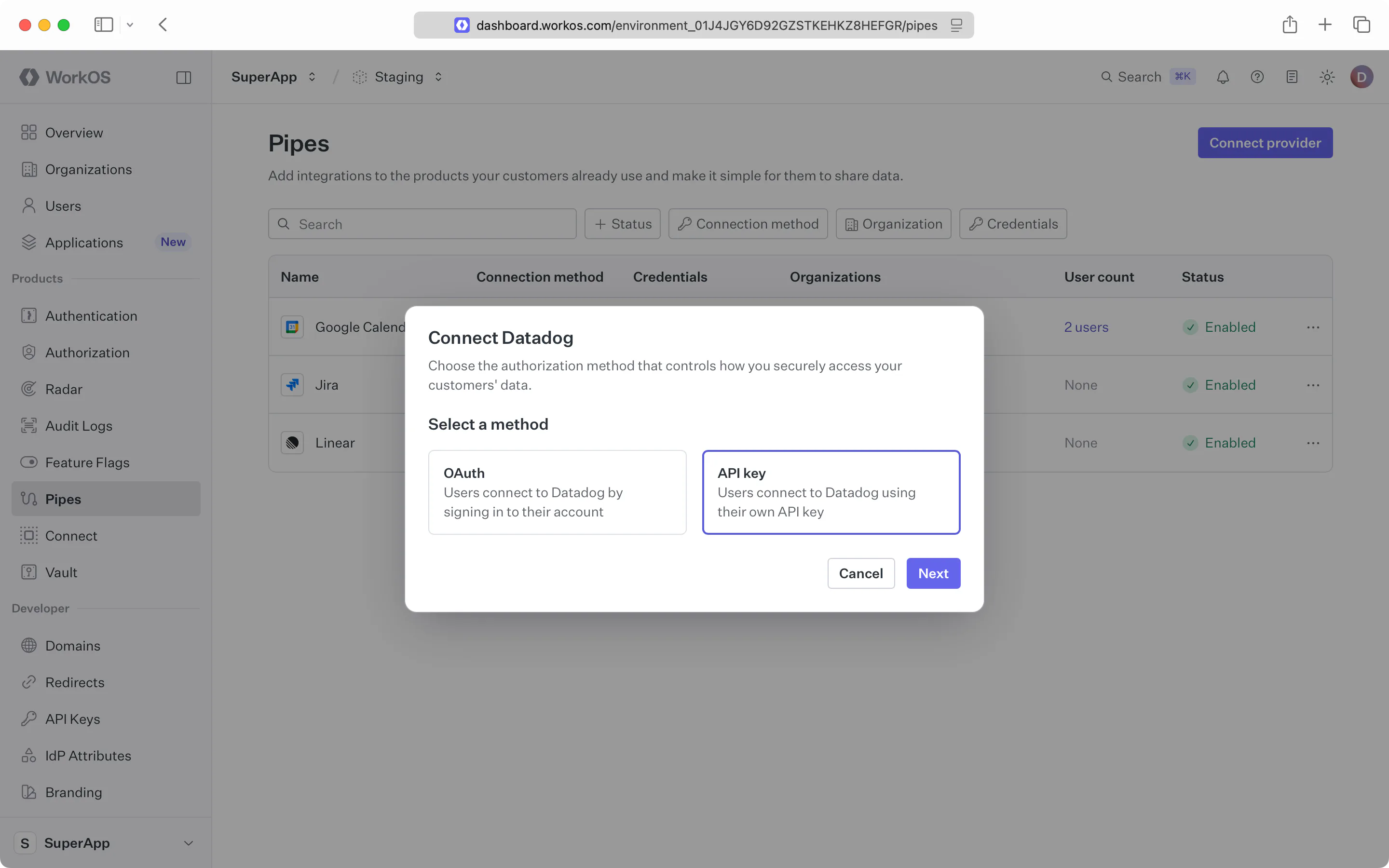Screen dimensions: 1389x868
Task: Open Domains in sidebar
Action: click(106, 646)
